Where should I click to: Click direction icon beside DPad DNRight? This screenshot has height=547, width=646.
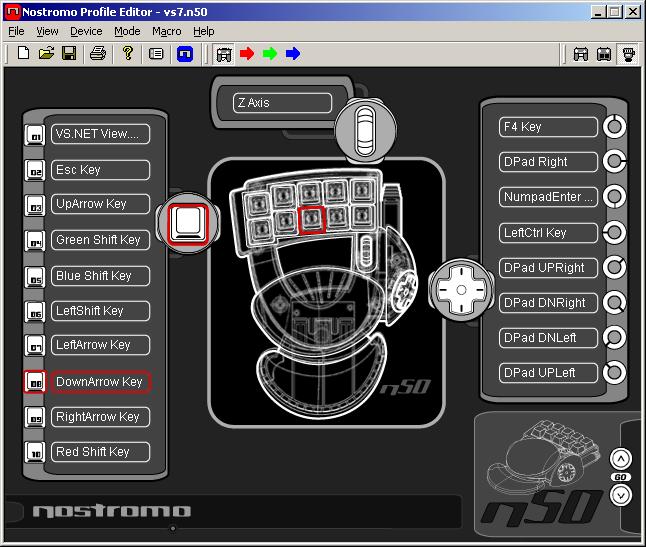[614, 303]
